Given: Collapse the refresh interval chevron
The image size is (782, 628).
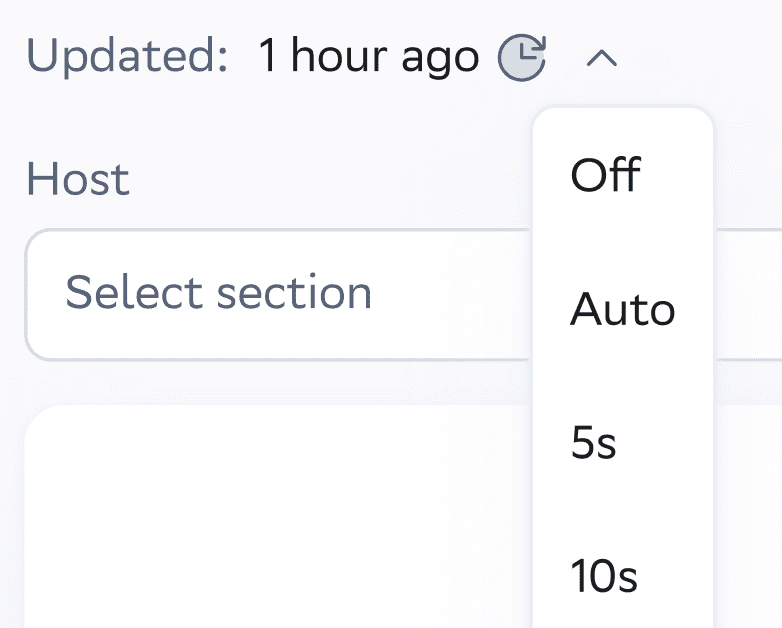Looking at the screenshot, I should (601, 59).
